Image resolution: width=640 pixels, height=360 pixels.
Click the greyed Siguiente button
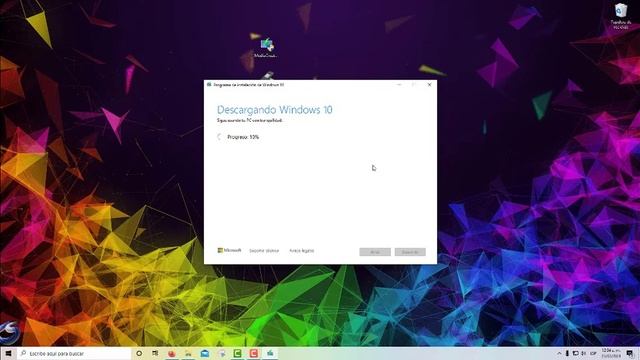tap(410, 252)
